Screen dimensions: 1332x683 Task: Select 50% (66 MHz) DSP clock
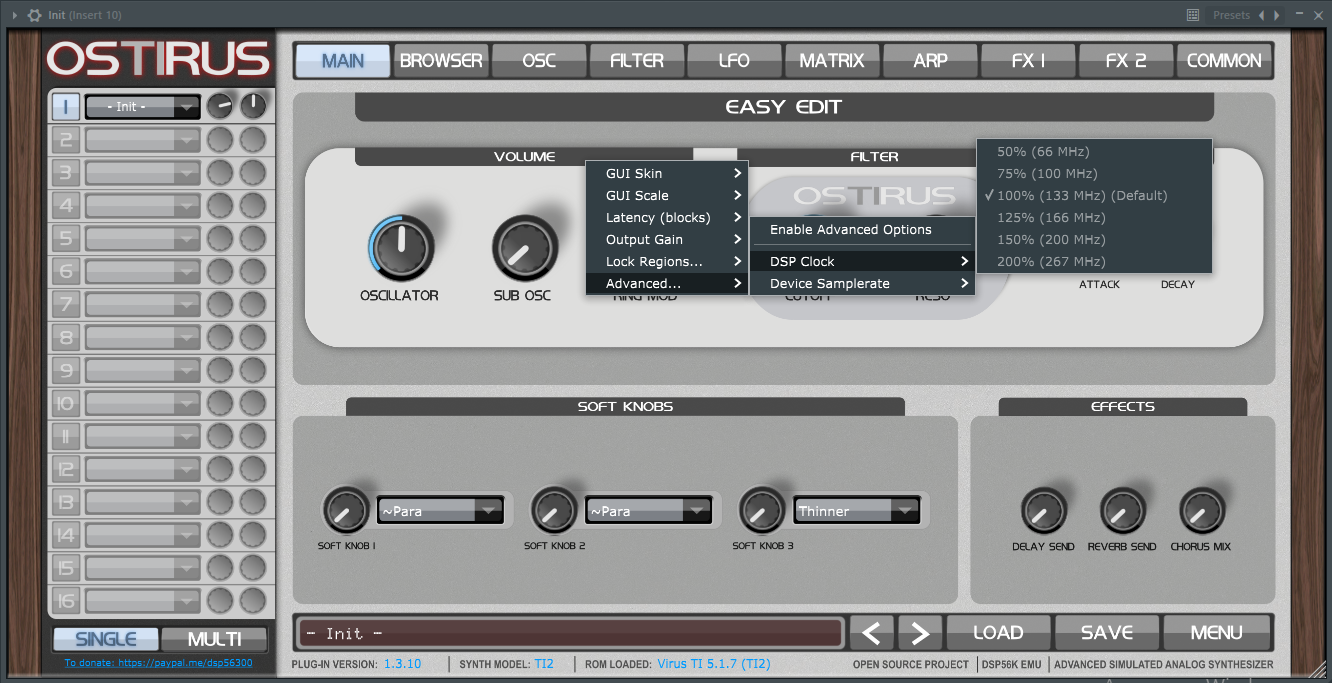click(x=1094, y=151)
